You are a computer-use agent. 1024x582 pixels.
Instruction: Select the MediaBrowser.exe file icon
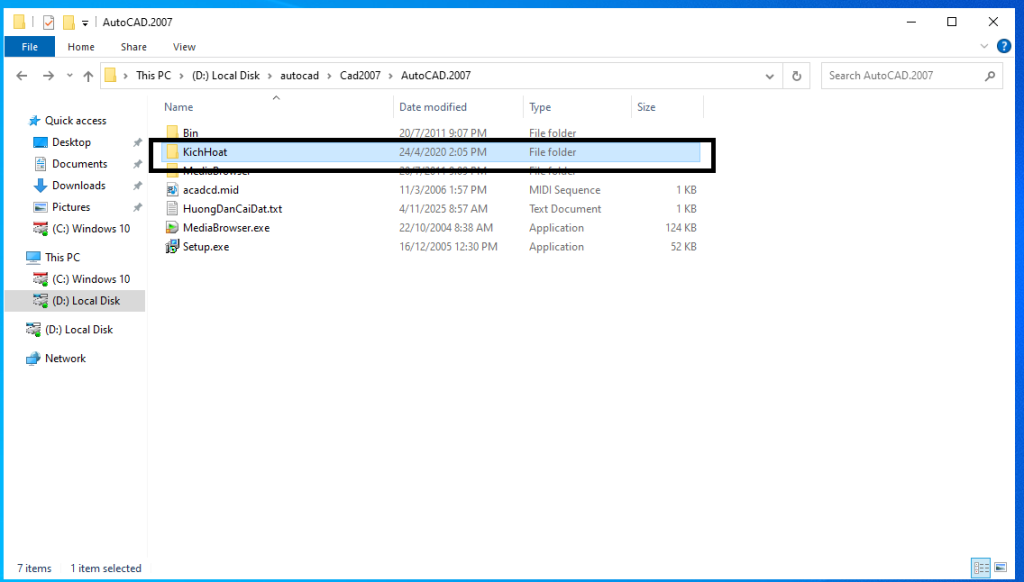(172, 228)
